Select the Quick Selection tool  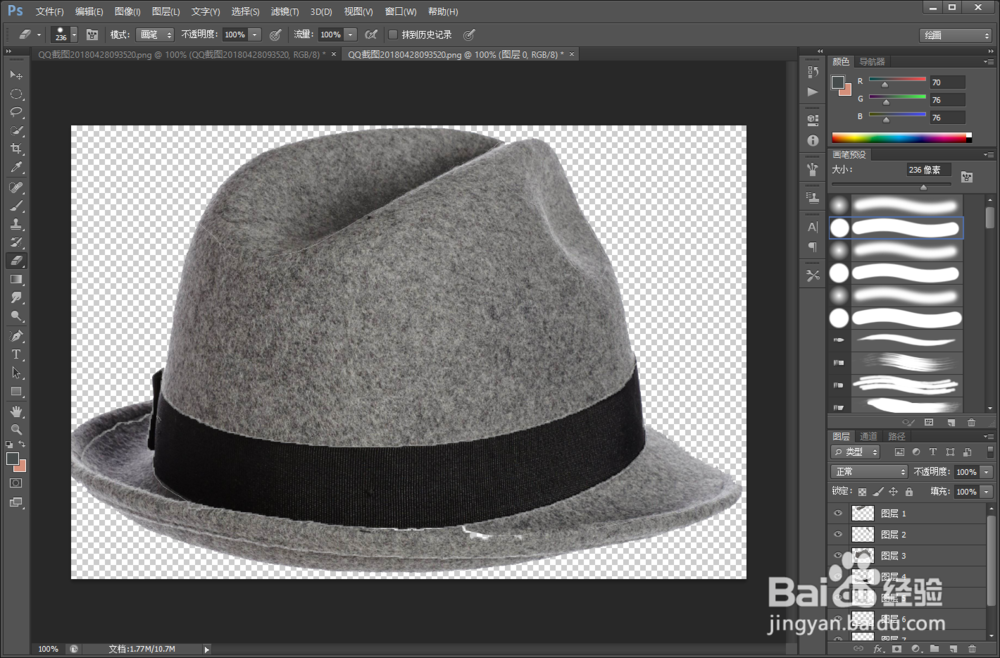[x=16, y=131]
